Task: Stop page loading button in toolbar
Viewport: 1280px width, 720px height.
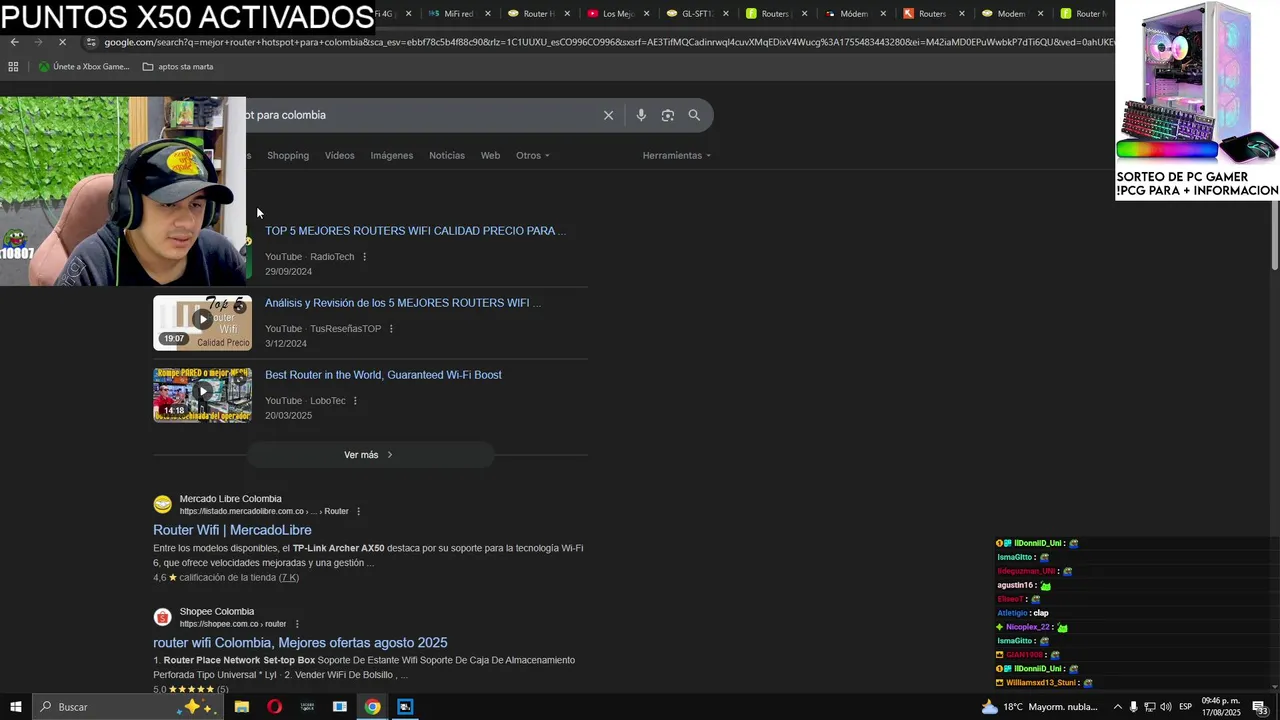Action: point(62,42)
